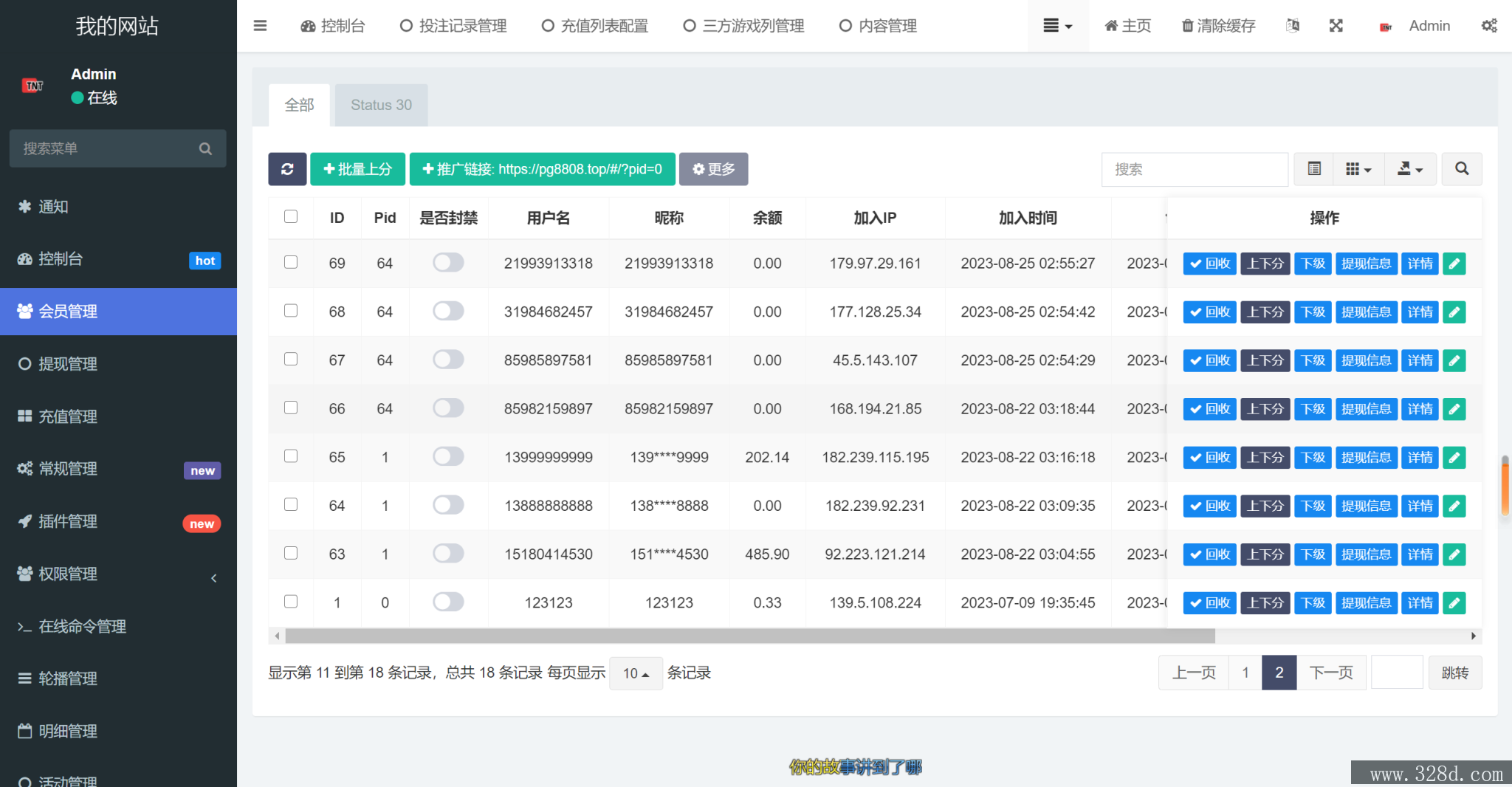Go to page 1 in pagination
This screenshot has width=1512, height=787.
pos(1245,673)
